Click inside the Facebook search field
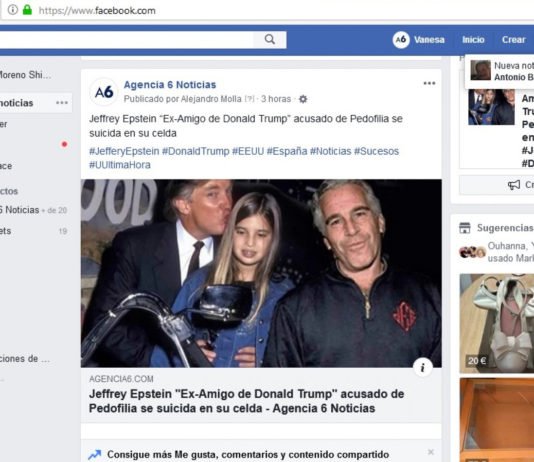Screen dimensions: 534x462 pos(127,39)
